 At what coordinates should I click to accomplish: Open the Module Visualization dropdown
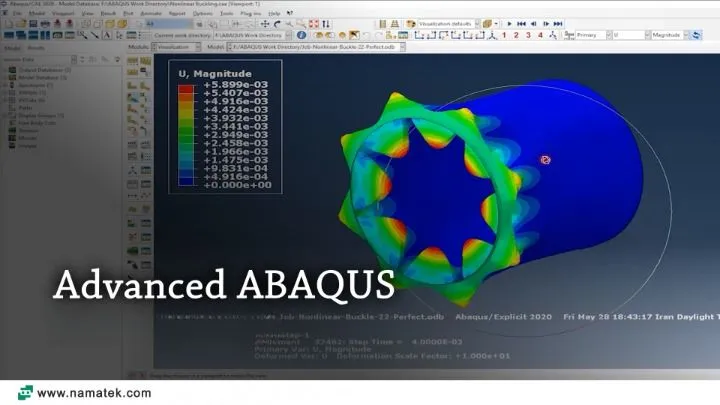[176, 47]
